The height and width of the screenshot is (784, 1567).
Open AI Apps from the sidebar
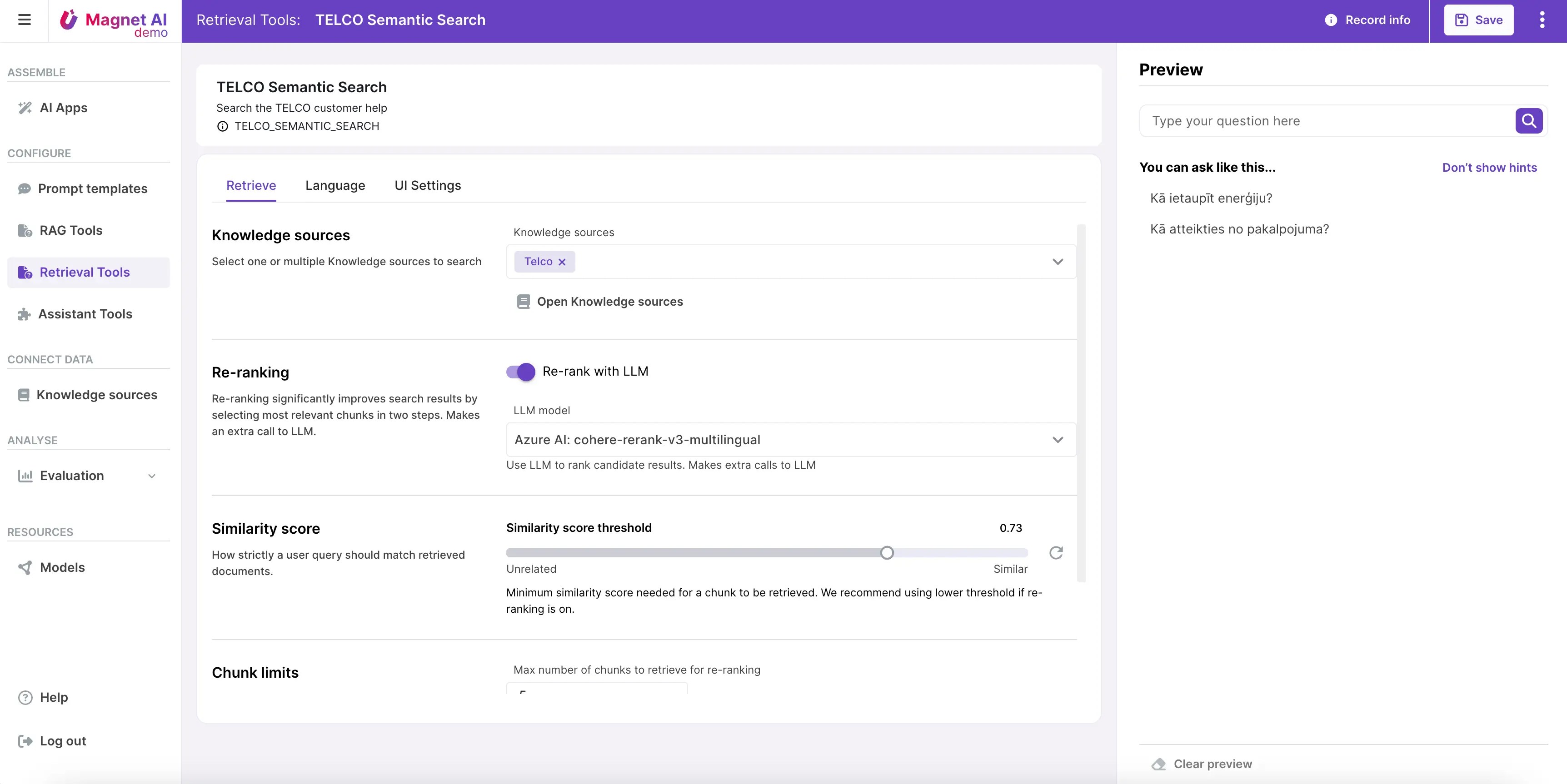point(63,108)
